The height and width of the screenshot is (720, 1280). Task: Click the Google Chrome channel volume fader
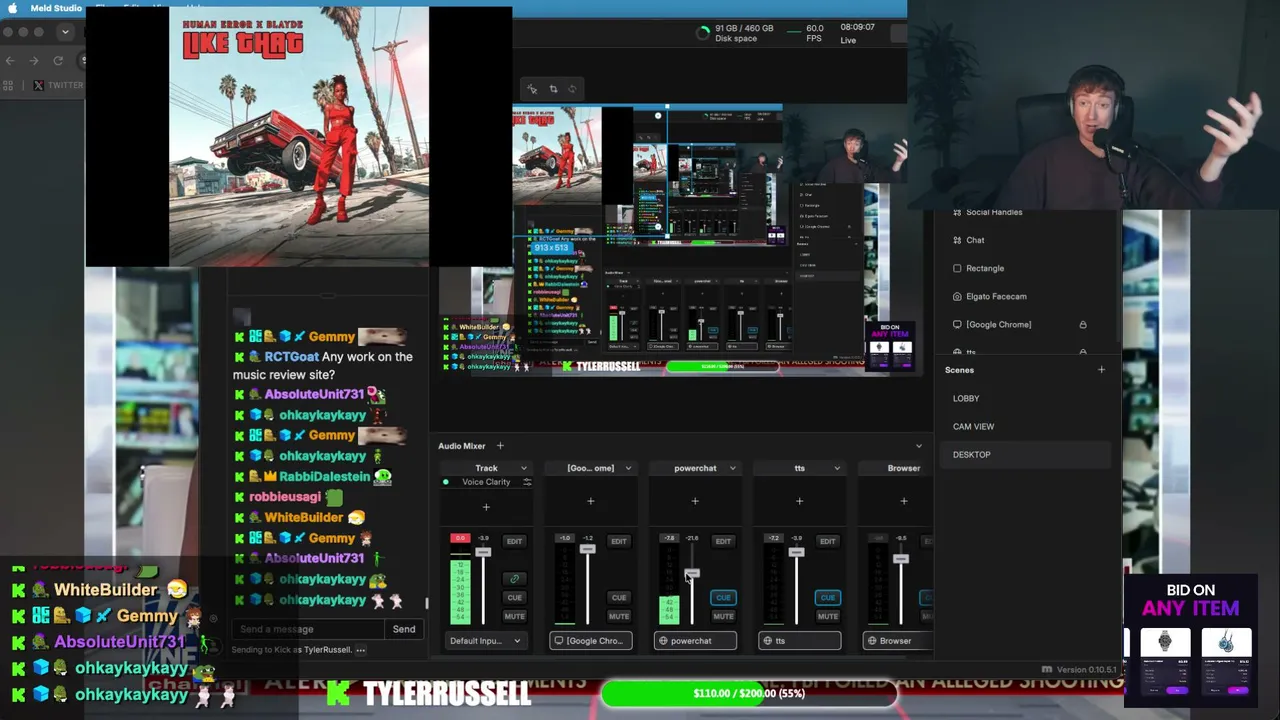587,549
